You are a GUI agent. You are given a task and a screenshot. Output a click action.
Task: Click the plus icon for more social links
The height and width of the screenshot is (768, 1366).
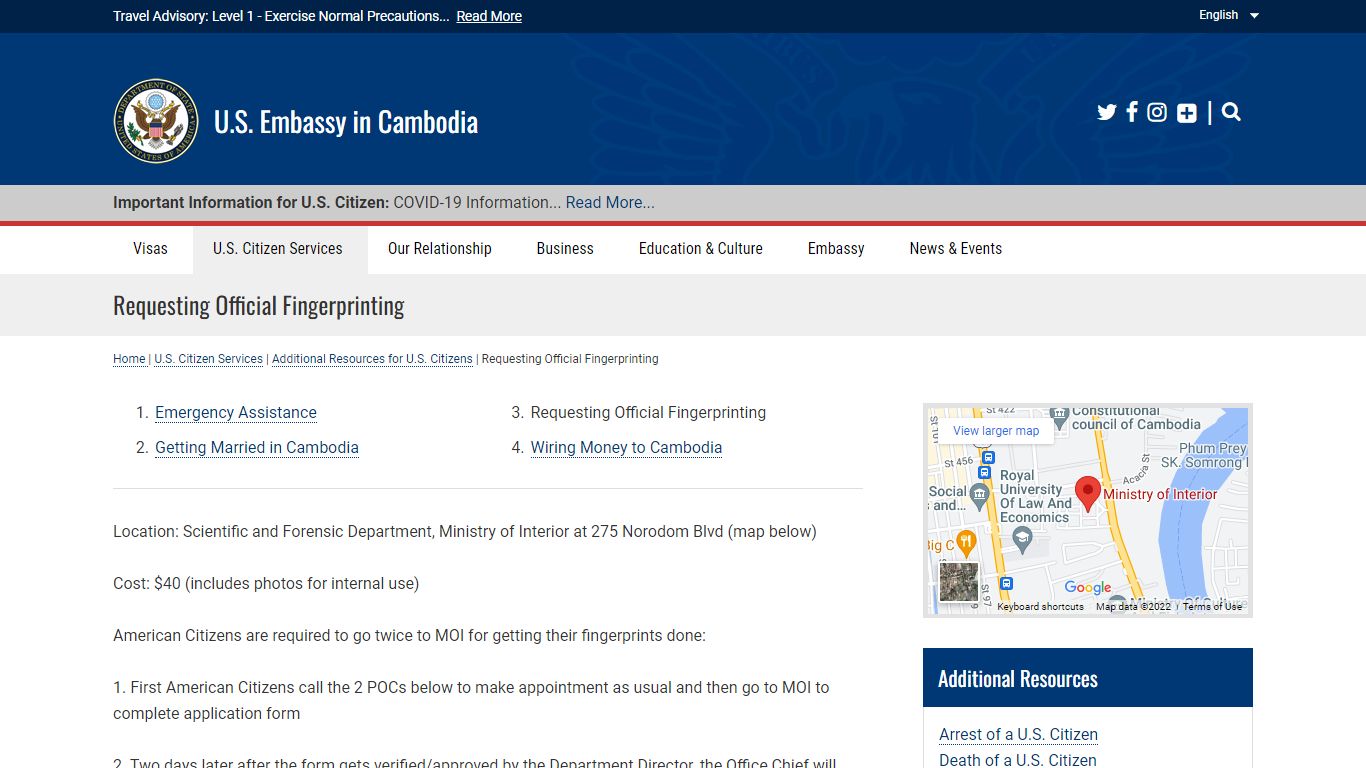(x=1187, y=113)
